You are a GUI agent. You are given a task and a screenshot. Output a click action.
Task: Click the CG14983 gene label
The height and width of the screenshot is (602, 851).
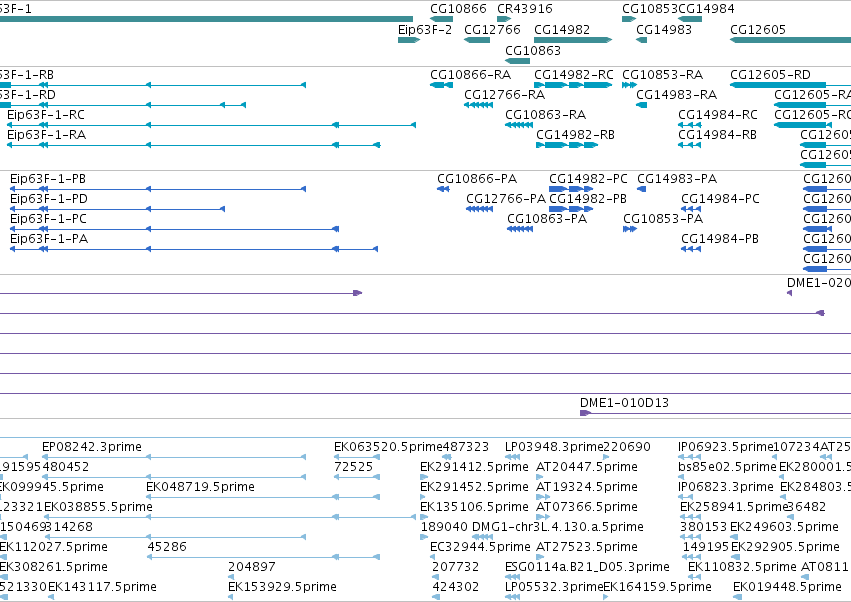[664, 29]
